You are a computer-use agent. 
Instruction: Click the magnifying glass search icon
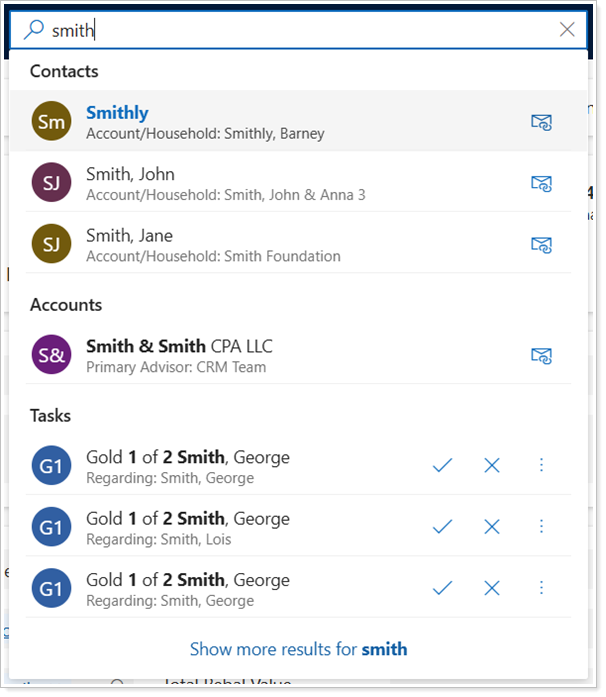click(x=34, y=30)
